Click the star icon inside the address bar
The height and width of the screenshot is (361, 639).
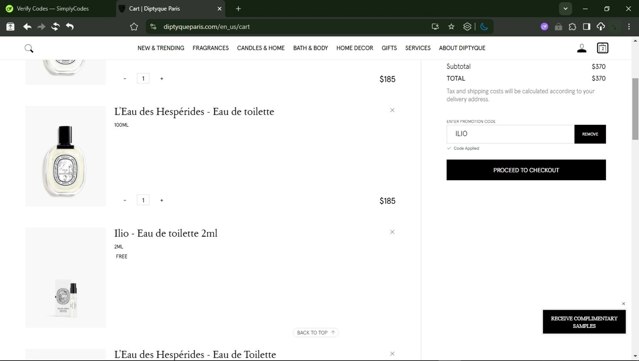click(451, 26)
